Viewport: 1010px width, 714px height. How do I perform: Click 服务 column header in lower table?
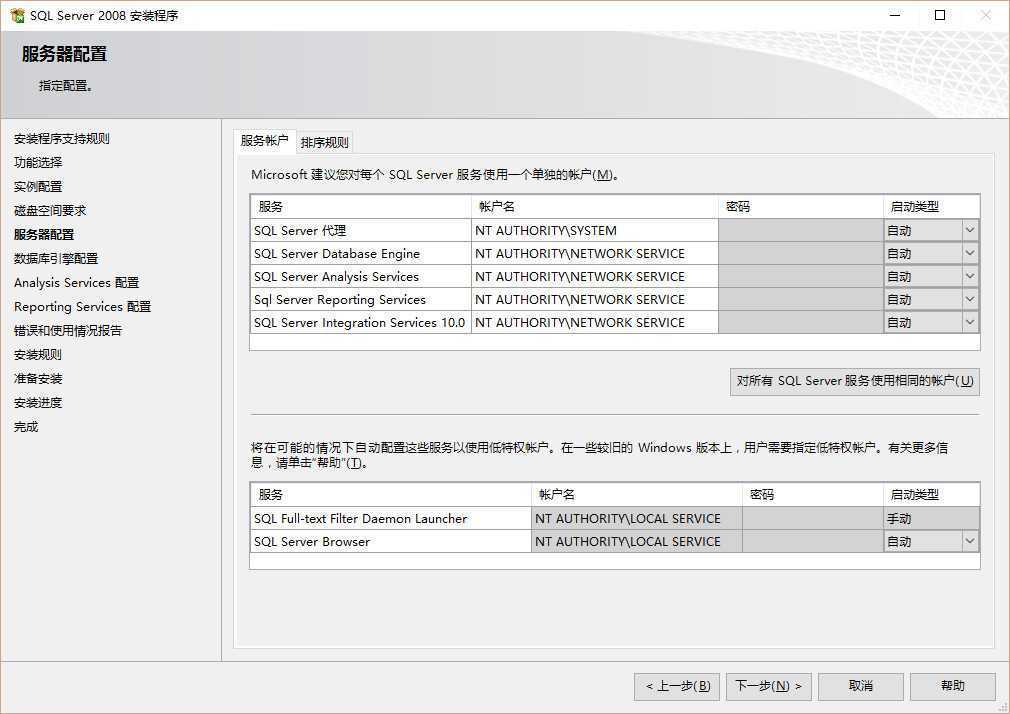pos(391,495)
